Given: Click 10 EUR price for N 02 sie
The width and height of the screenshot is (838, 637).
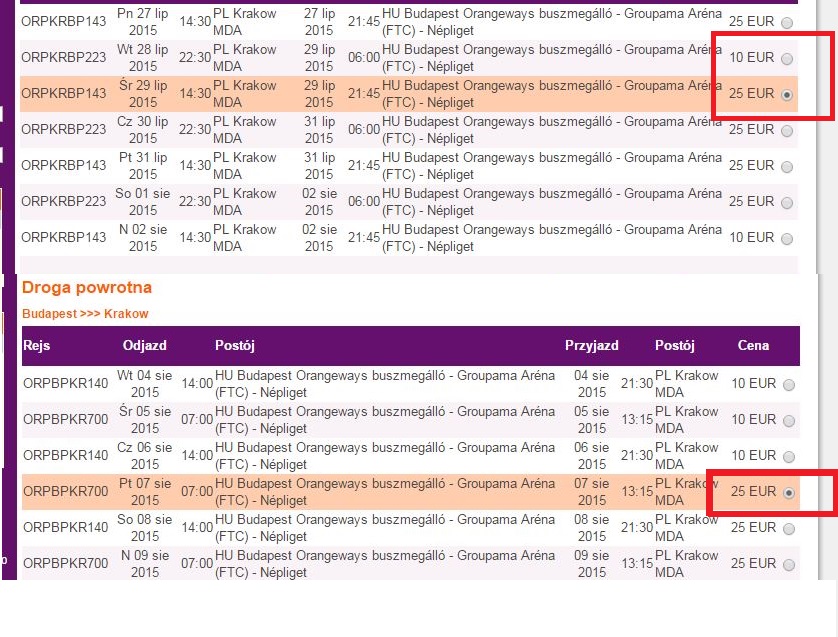Looking at the screenshot, I should (x=751, y=237).
